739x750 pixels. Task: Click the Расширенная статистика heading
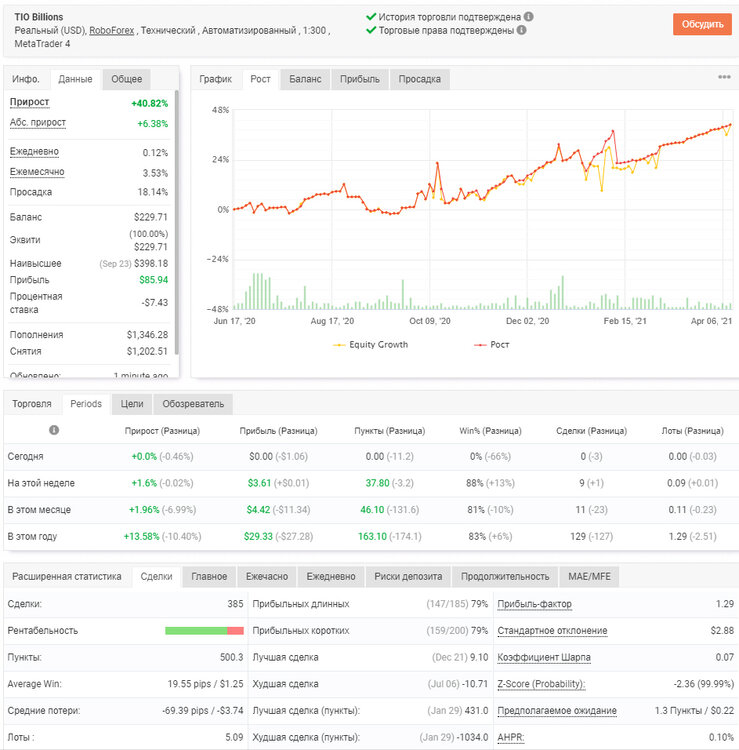(x=66, y=576)
